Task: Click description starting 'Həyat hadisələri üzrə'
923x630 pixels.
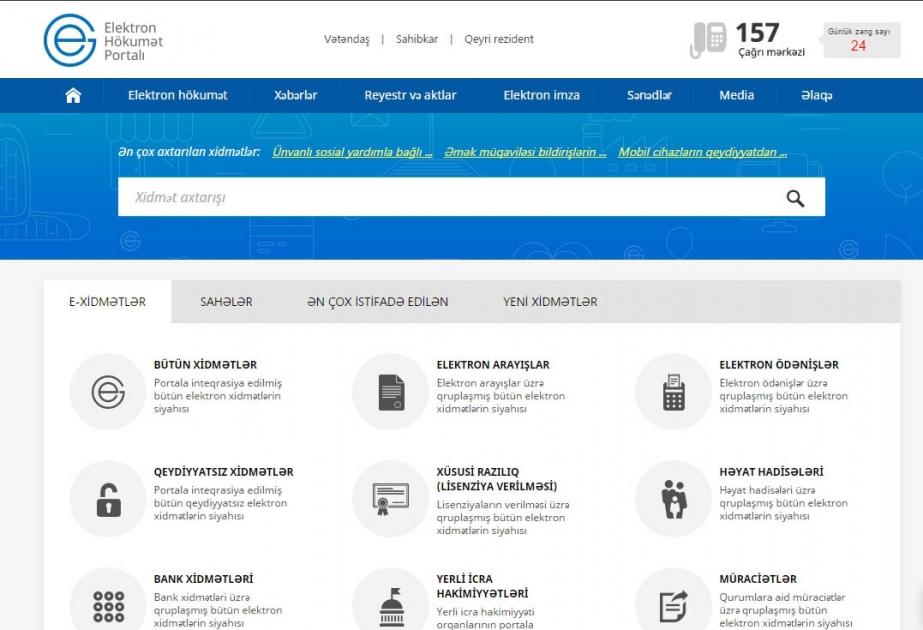Action: [783, 503]
